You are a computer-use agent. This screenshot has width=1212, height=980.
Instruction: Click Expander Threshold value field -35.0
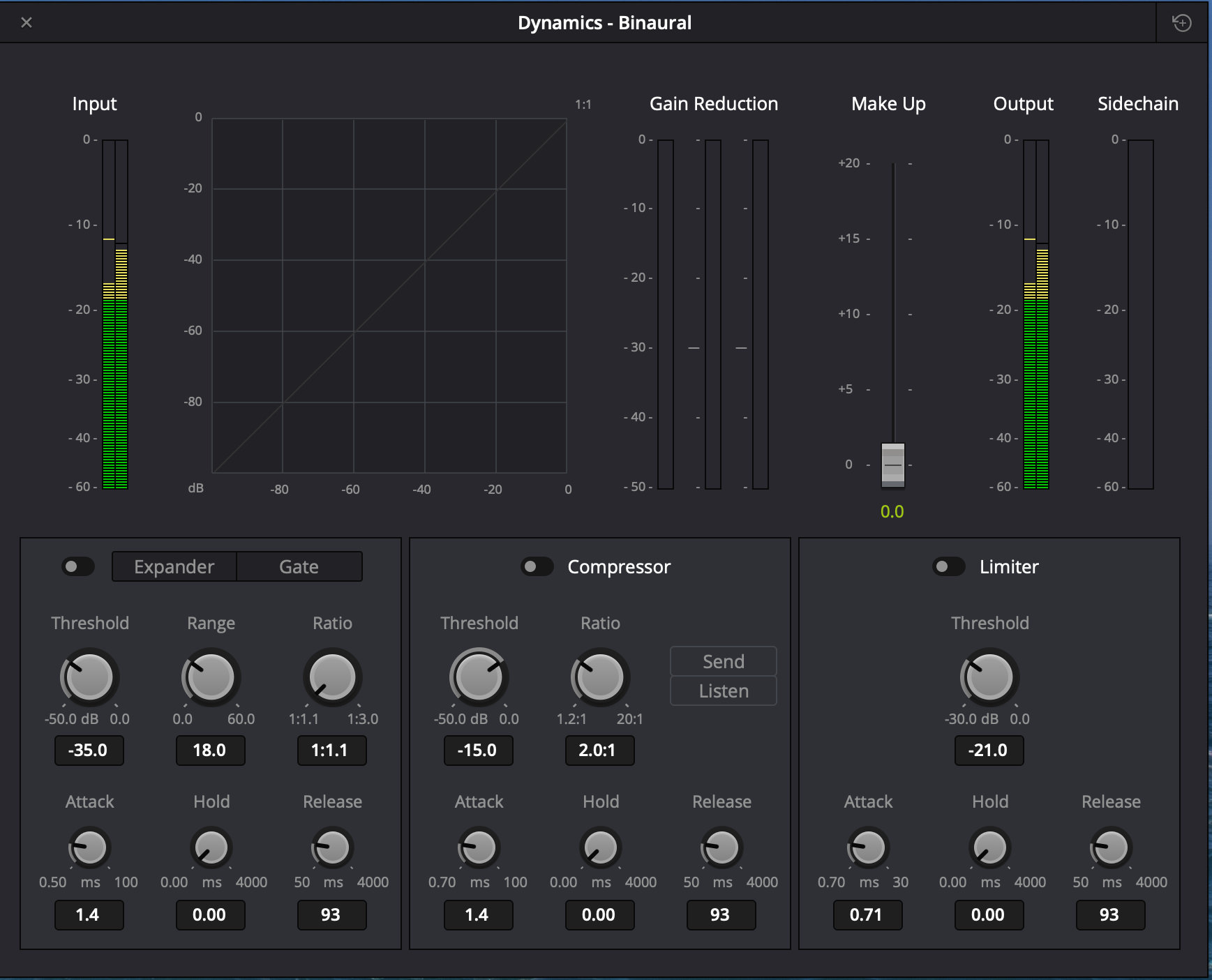pos(89,751)
